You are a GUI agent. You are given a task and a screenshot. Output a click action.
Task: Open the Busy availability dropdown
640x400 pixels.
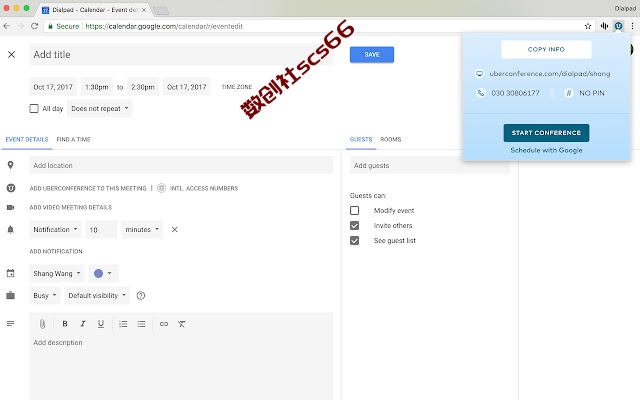coord(45,295)
